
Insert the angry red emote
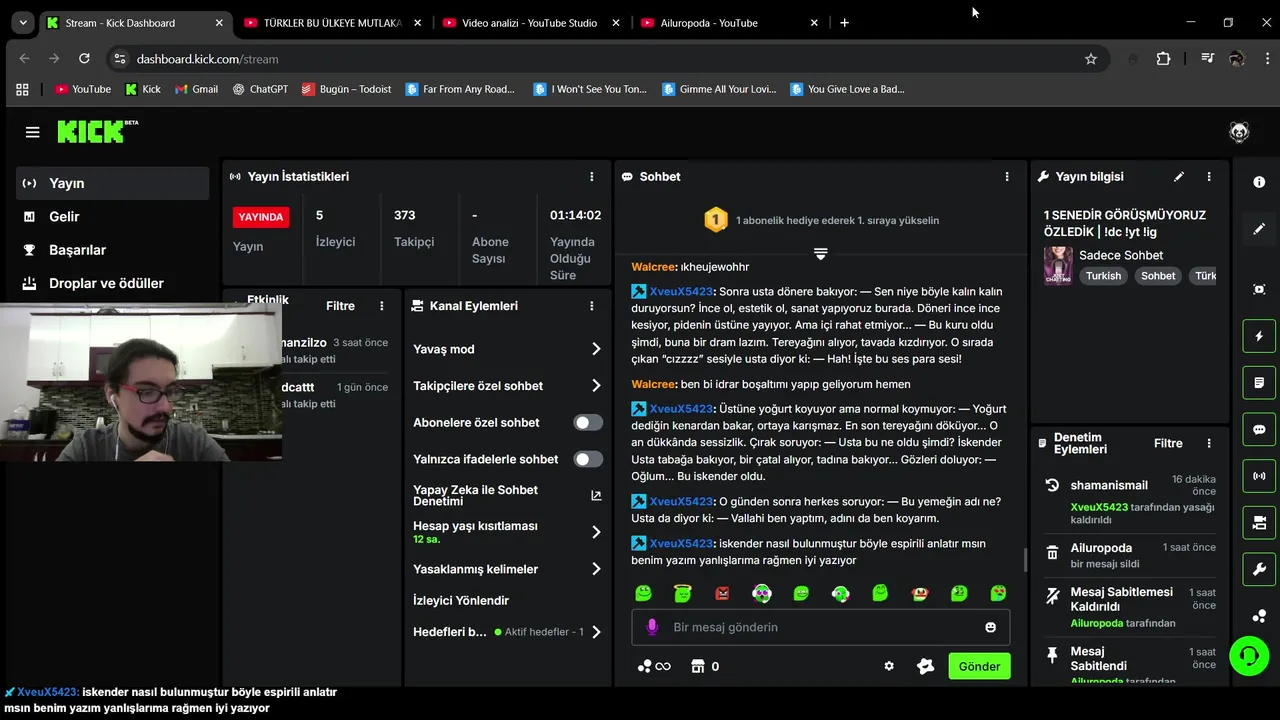coord(722,593)
